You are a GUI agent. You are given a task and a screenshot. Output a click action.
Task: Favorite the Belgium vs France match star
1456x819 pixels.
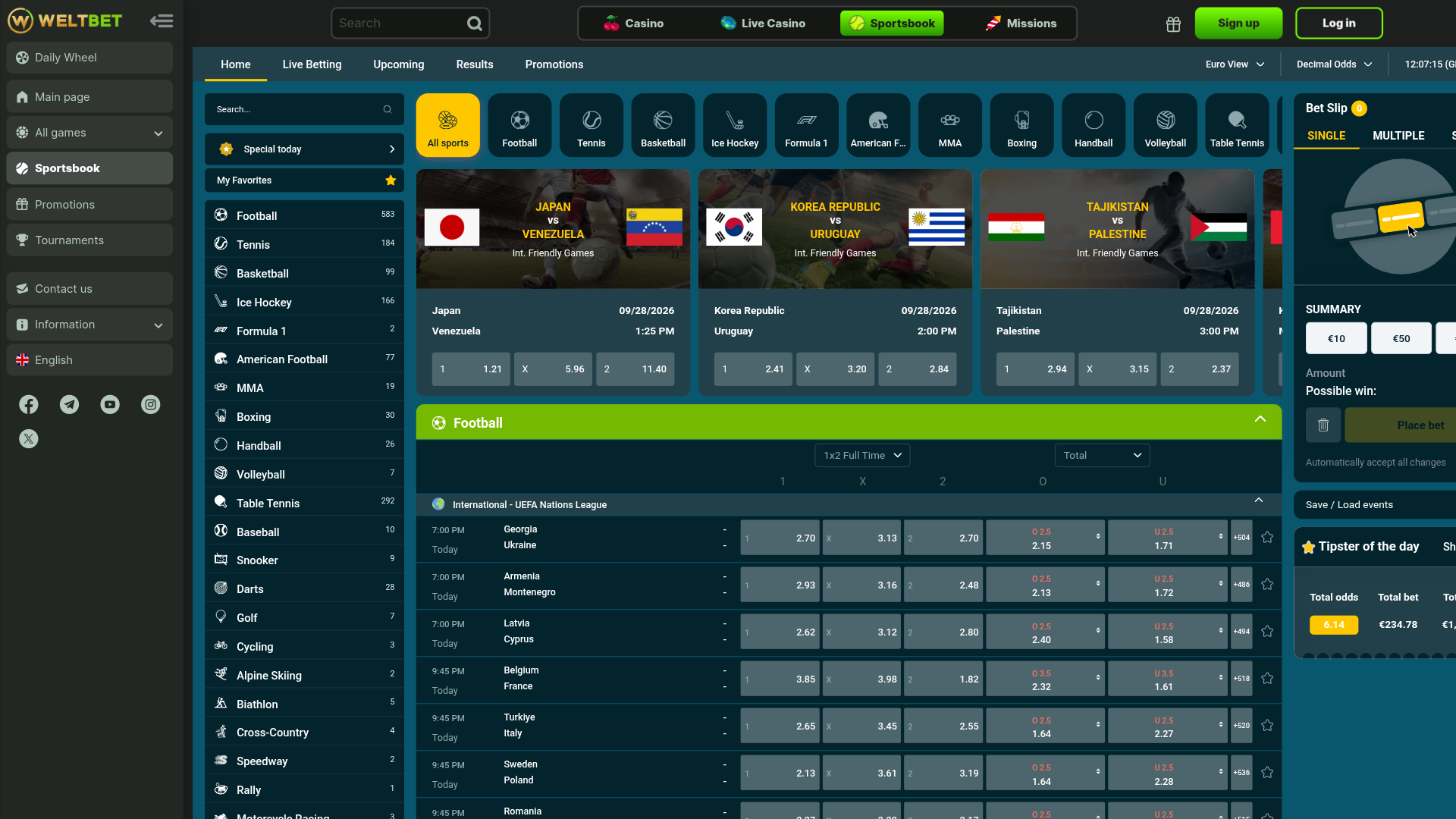pos(1267,679)
